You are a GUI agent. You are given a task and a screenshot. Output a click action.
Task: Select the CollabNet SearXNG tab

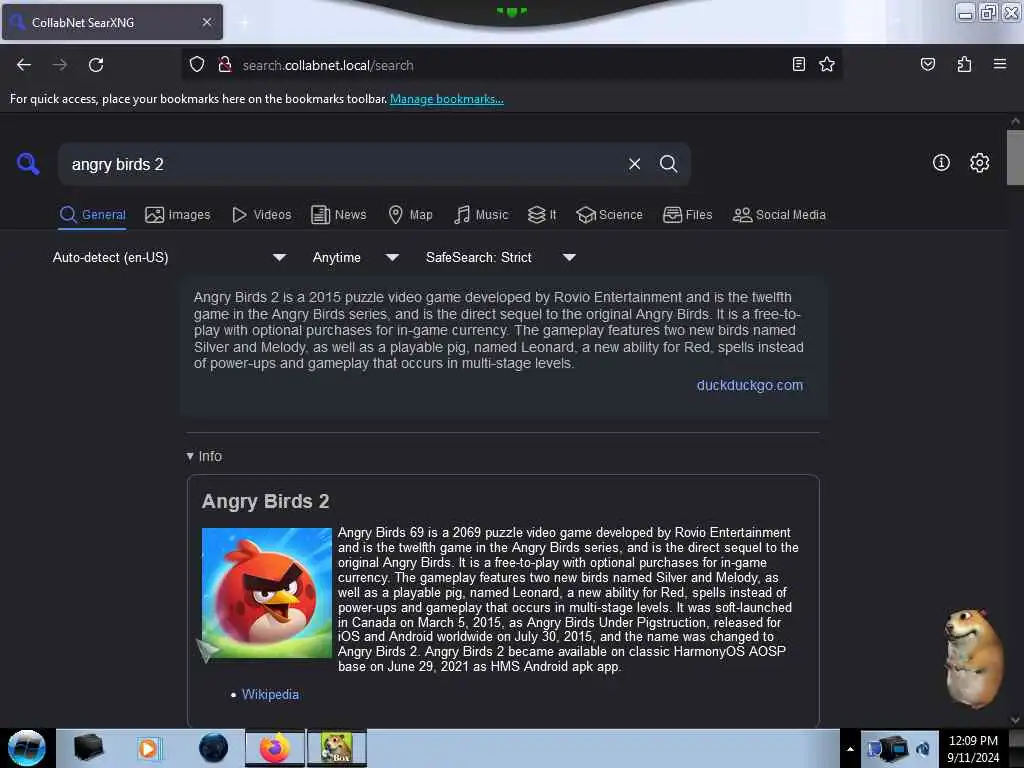pos(112,22)
